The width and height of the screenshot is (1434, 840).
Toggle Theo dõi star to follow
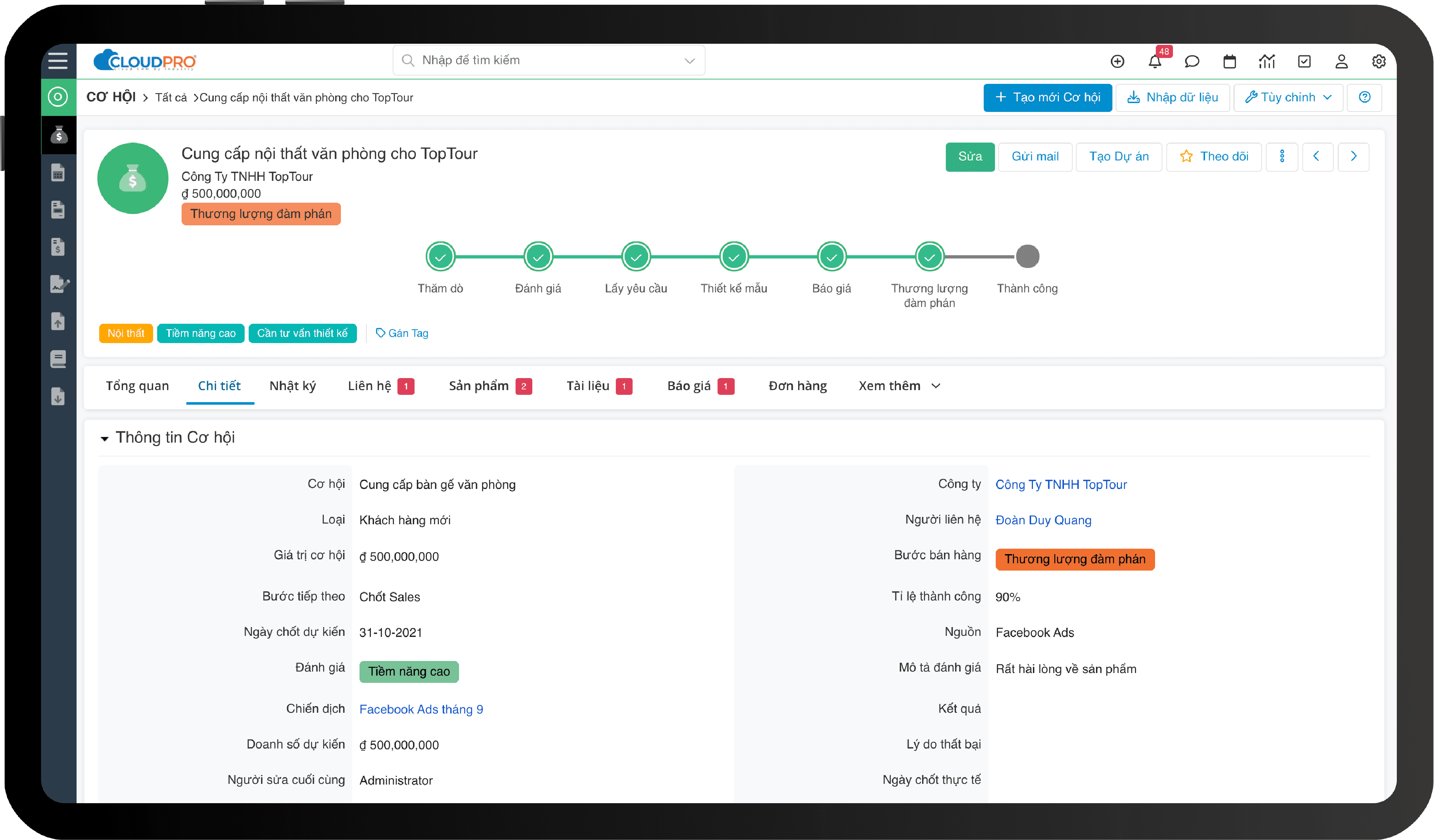tap(1214, 156)
